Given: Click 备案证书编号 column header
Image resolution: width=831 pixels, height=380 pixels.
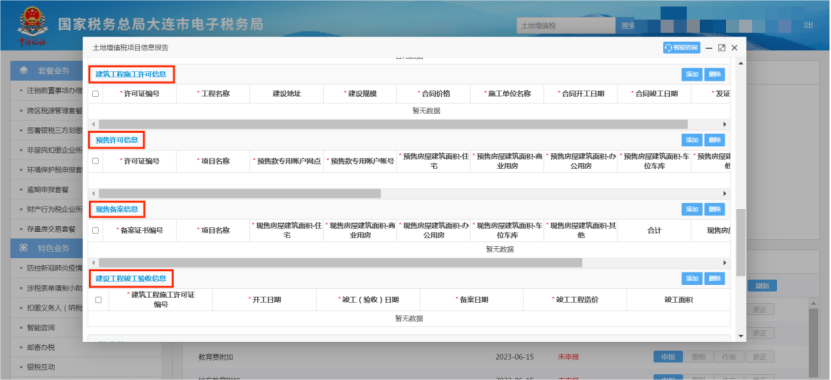Looking at the screenshot, I should click(x=139, y=231).
